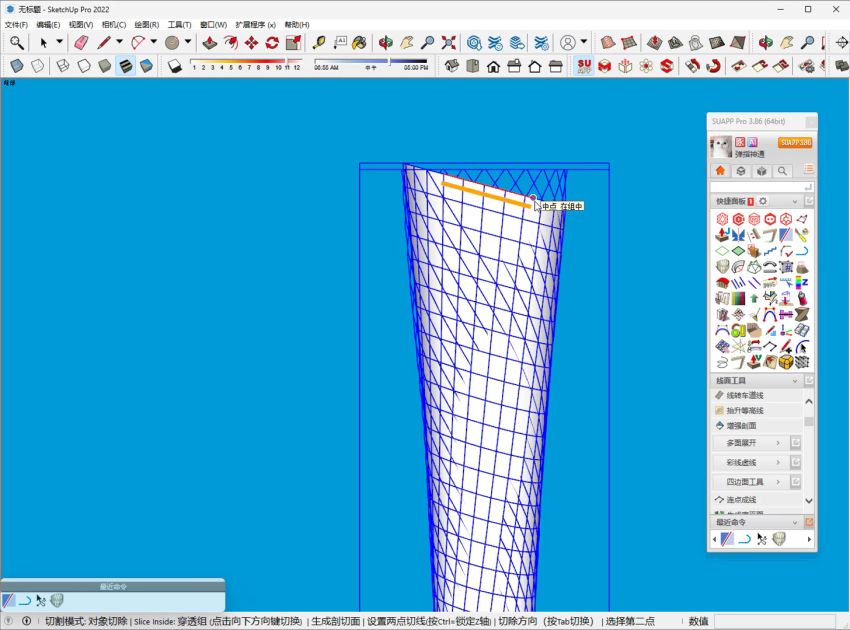The image size is (850, 630).
Task: Switch to Shaded face style
Action: [105, 66]
